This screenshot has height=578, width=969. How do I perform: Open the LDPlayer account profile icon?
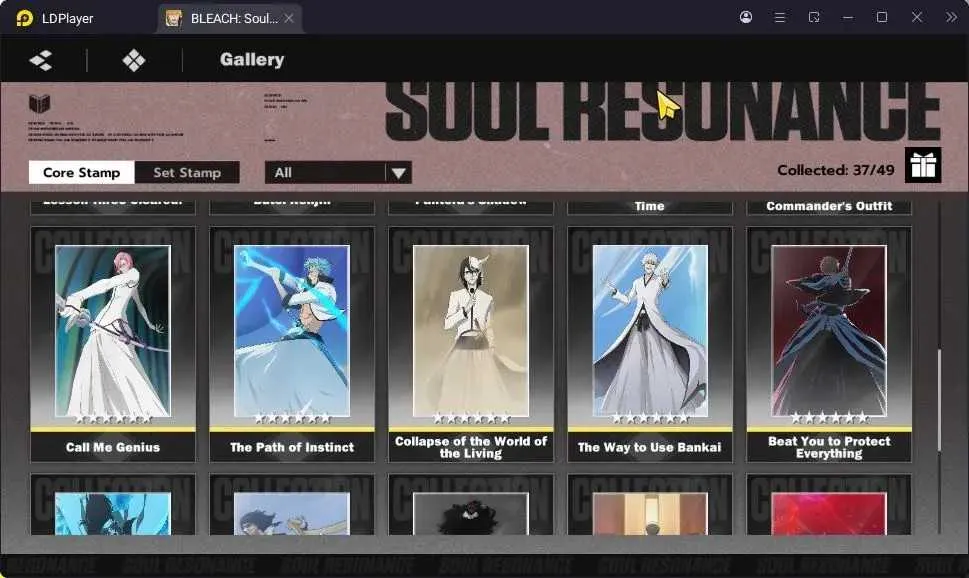click(746, 17)
